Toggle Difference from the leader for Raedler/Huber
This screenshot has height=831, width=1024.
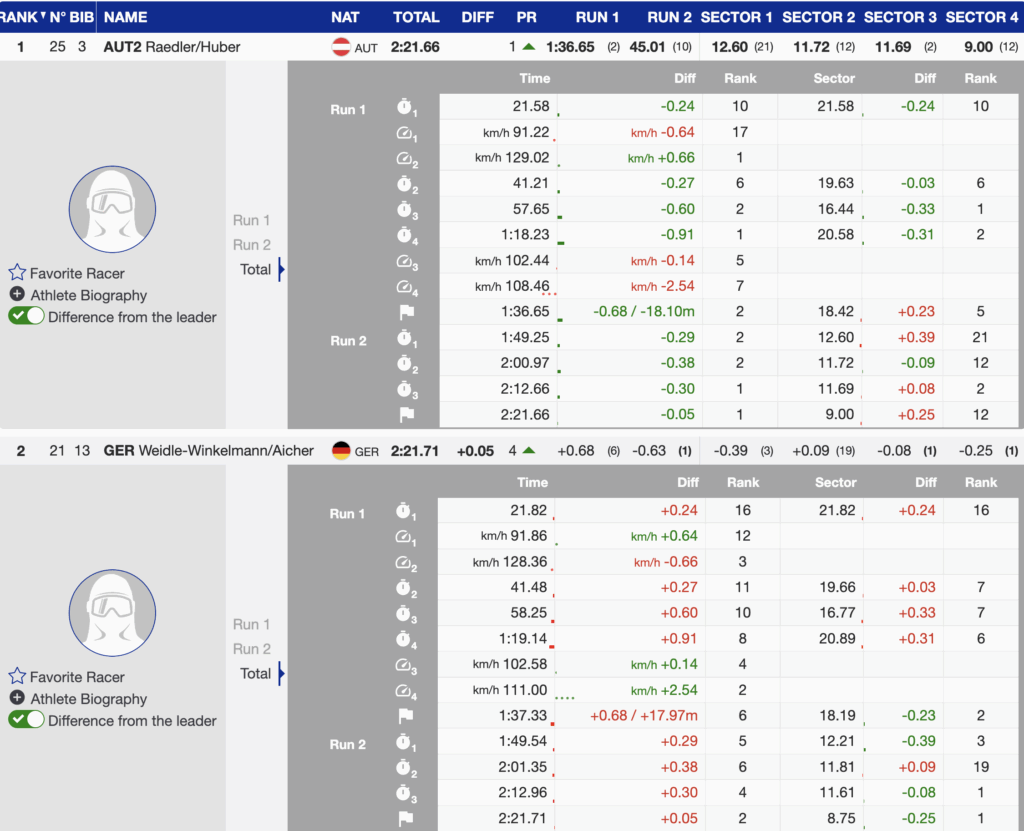point(26,317)
